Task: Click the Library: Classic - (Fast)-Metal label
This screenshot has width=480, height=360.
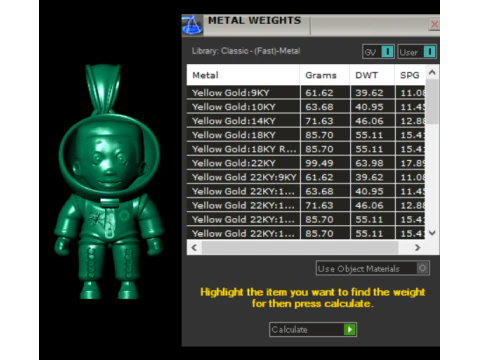Action: (x=246, y=51)
